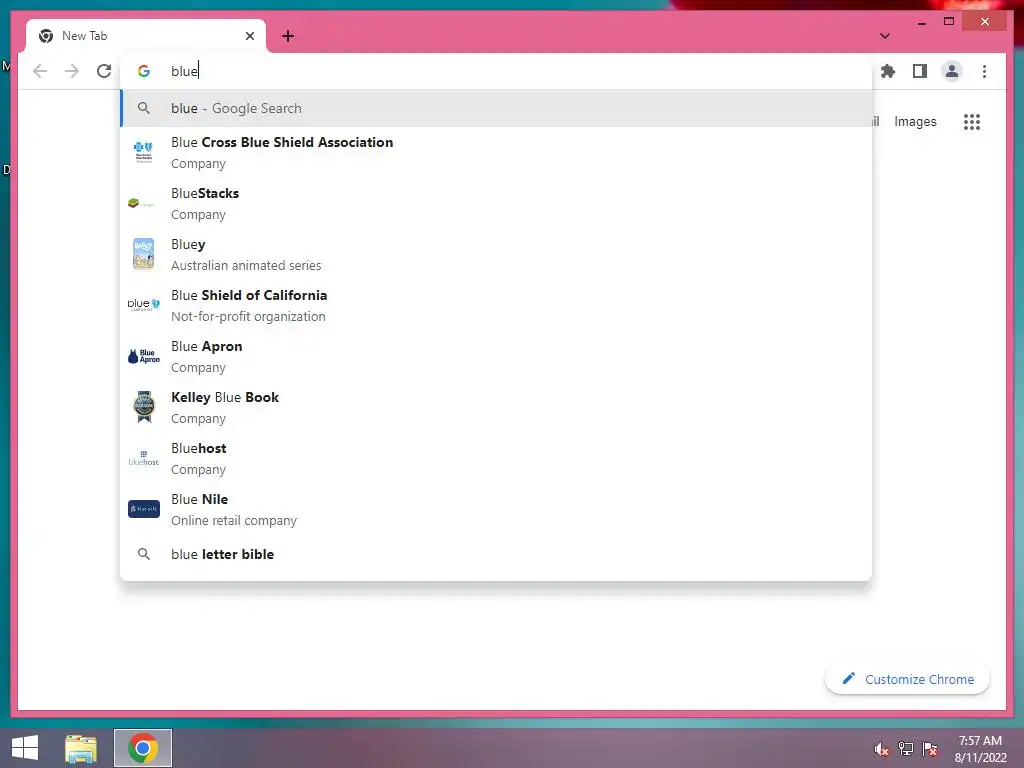The height and width of the screenshot is (768, 1024).
Task: Select the Blue Apron suggestion
Action: 496,356
